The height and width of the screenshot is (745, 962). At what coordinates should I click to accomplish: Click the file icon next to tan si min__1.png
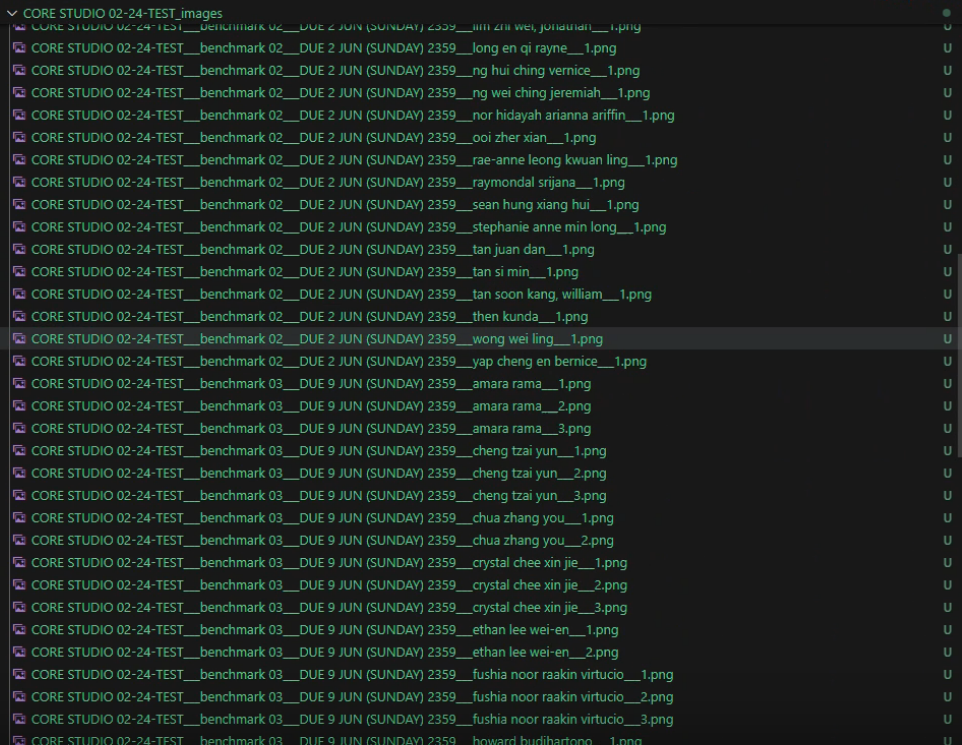(19, 272)
